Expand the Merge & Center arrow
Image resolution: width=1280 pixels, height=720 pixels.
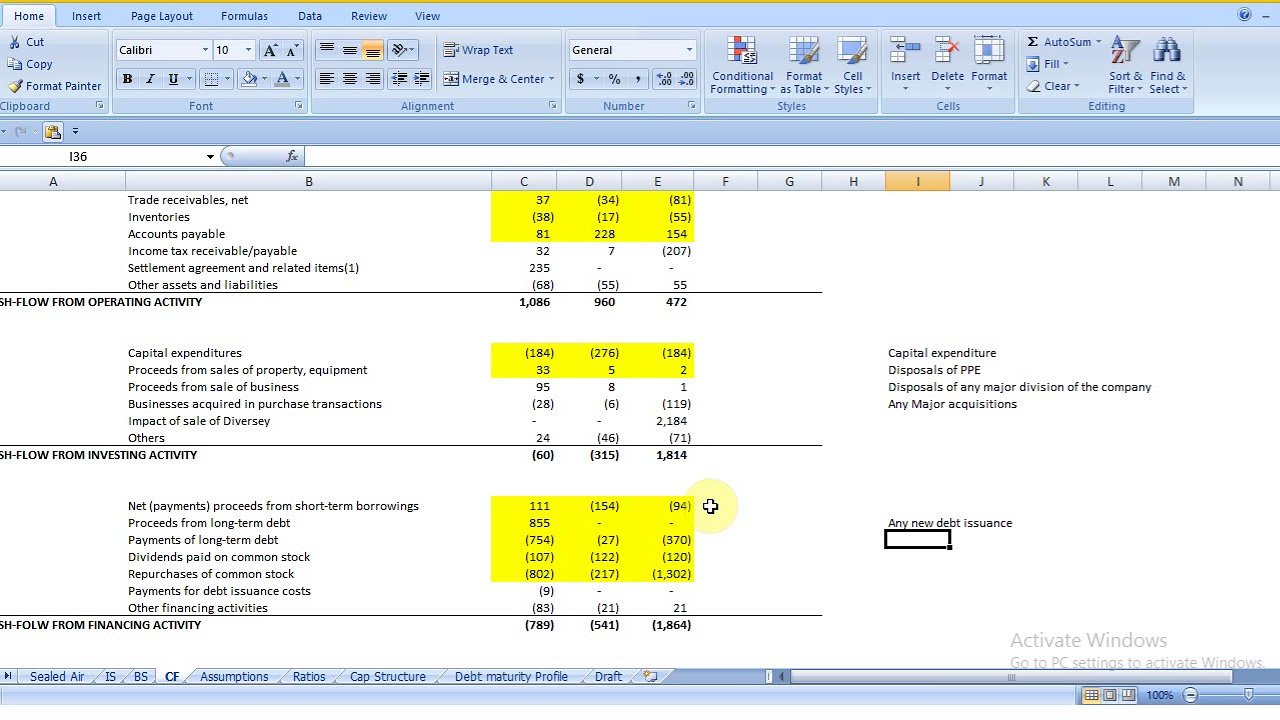553,79
